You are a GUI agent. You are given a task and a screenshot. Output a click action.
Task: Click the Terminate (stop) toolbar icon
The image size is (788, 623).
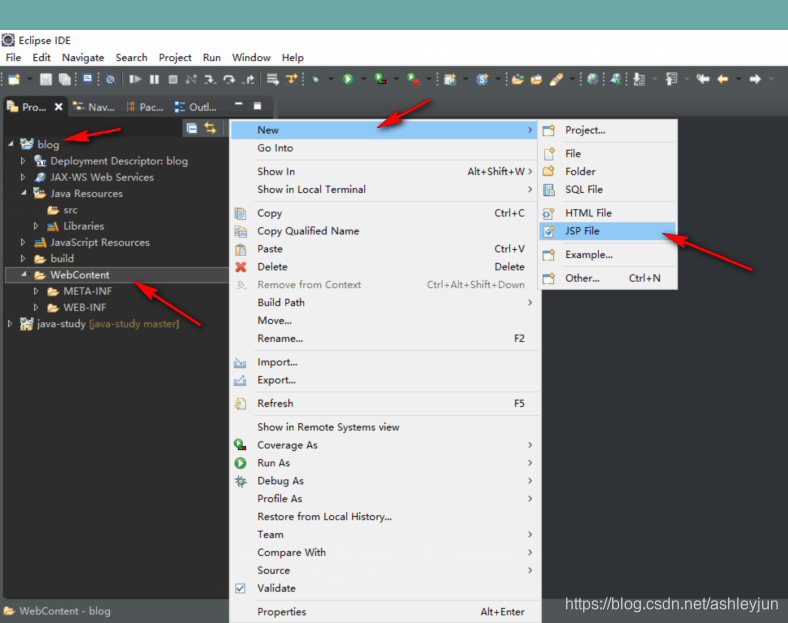click(x=173, y=79)
